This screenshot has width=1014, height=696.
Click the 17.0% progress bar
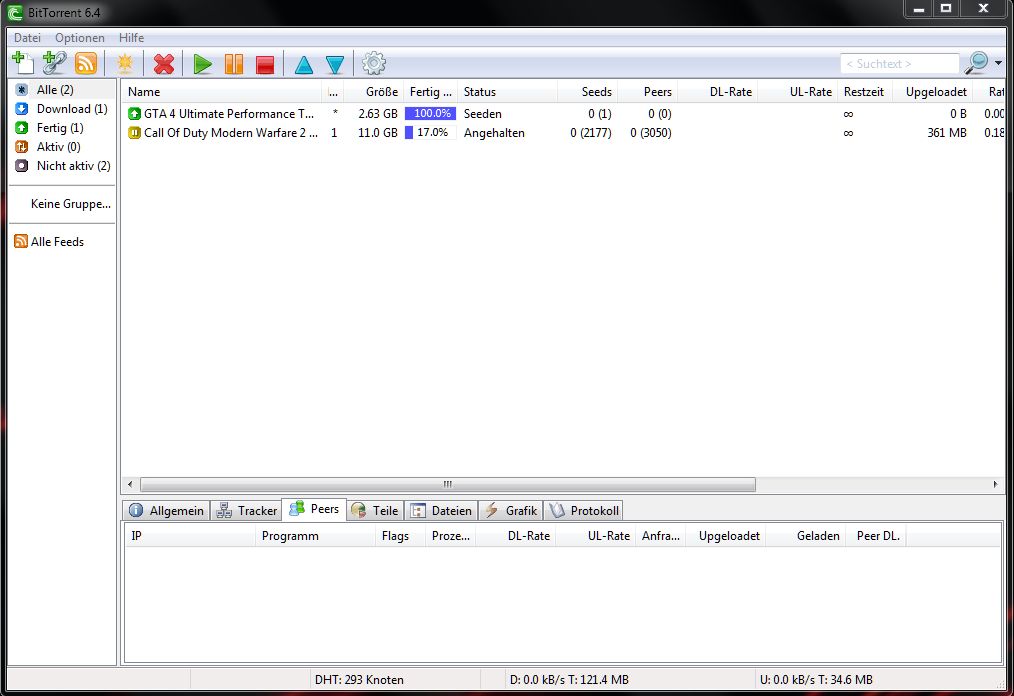(431, 133)
